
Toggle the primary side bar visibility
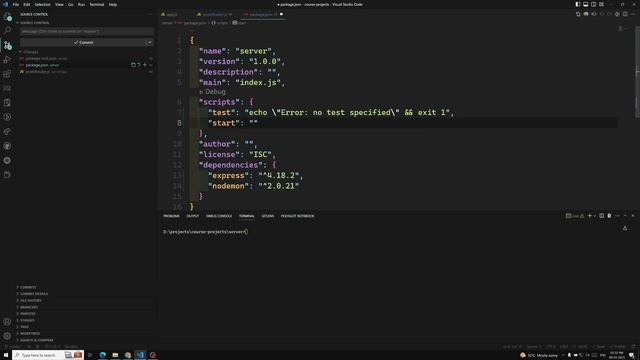coord(578,4)
